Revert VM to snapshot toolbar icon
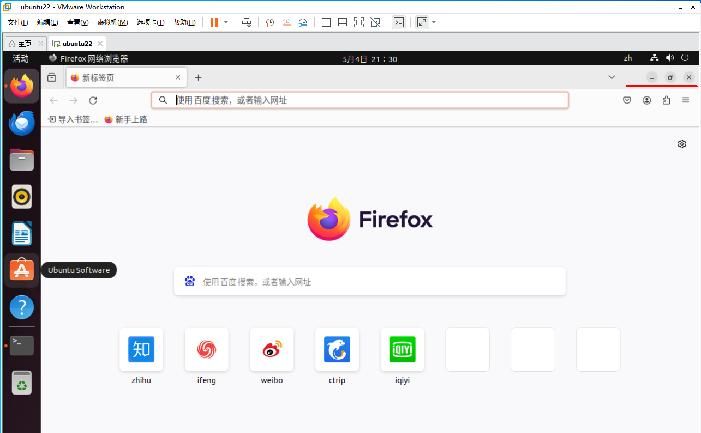Image resolution: width=701 pixels, height=433 pixels. pos(287,22)
